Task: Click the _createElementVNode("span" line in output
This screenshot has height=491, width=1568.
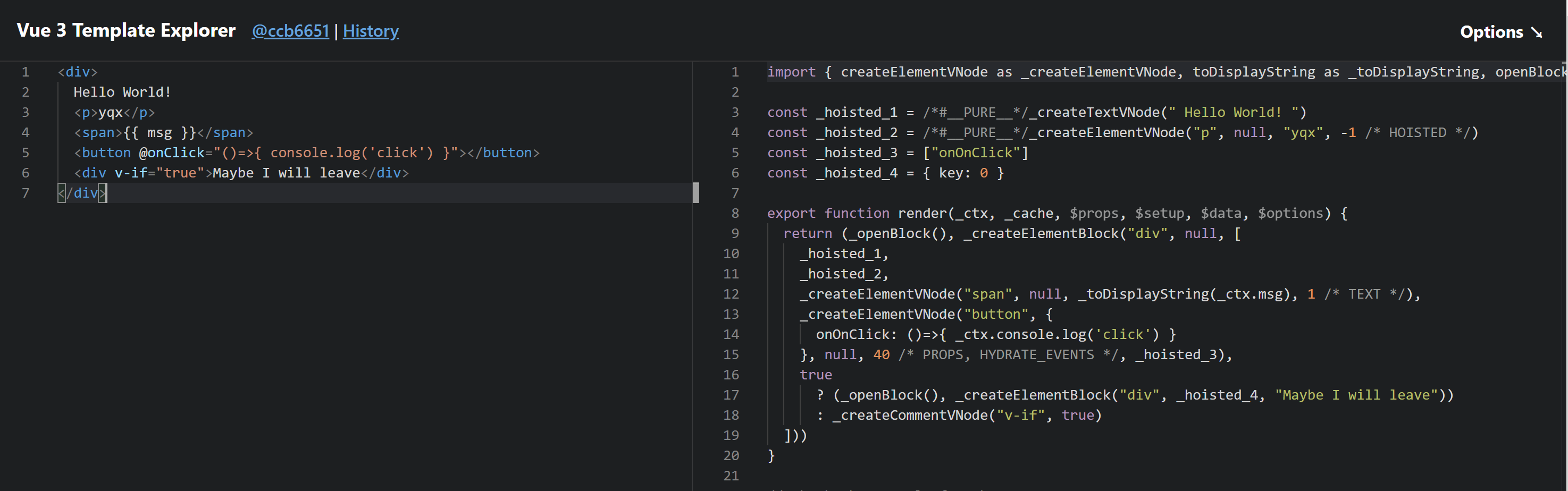Action: point(1110,294)
